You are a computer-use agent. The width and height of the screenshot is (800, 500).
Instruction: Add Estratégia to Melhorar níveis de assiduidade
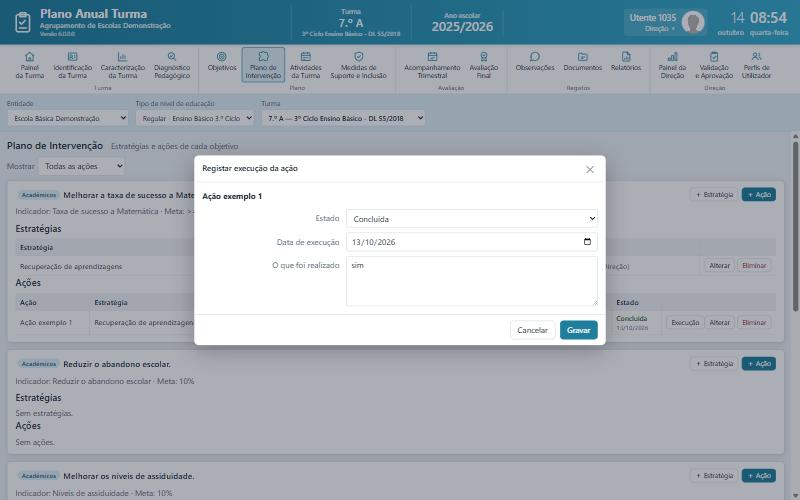pyautogui.click(x=714, y=476)
